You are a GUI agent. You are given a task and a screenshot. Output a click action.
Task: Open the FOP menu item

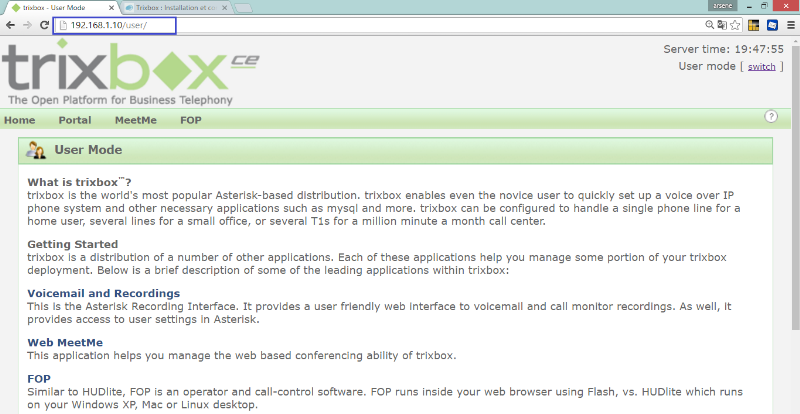[191, 120]
